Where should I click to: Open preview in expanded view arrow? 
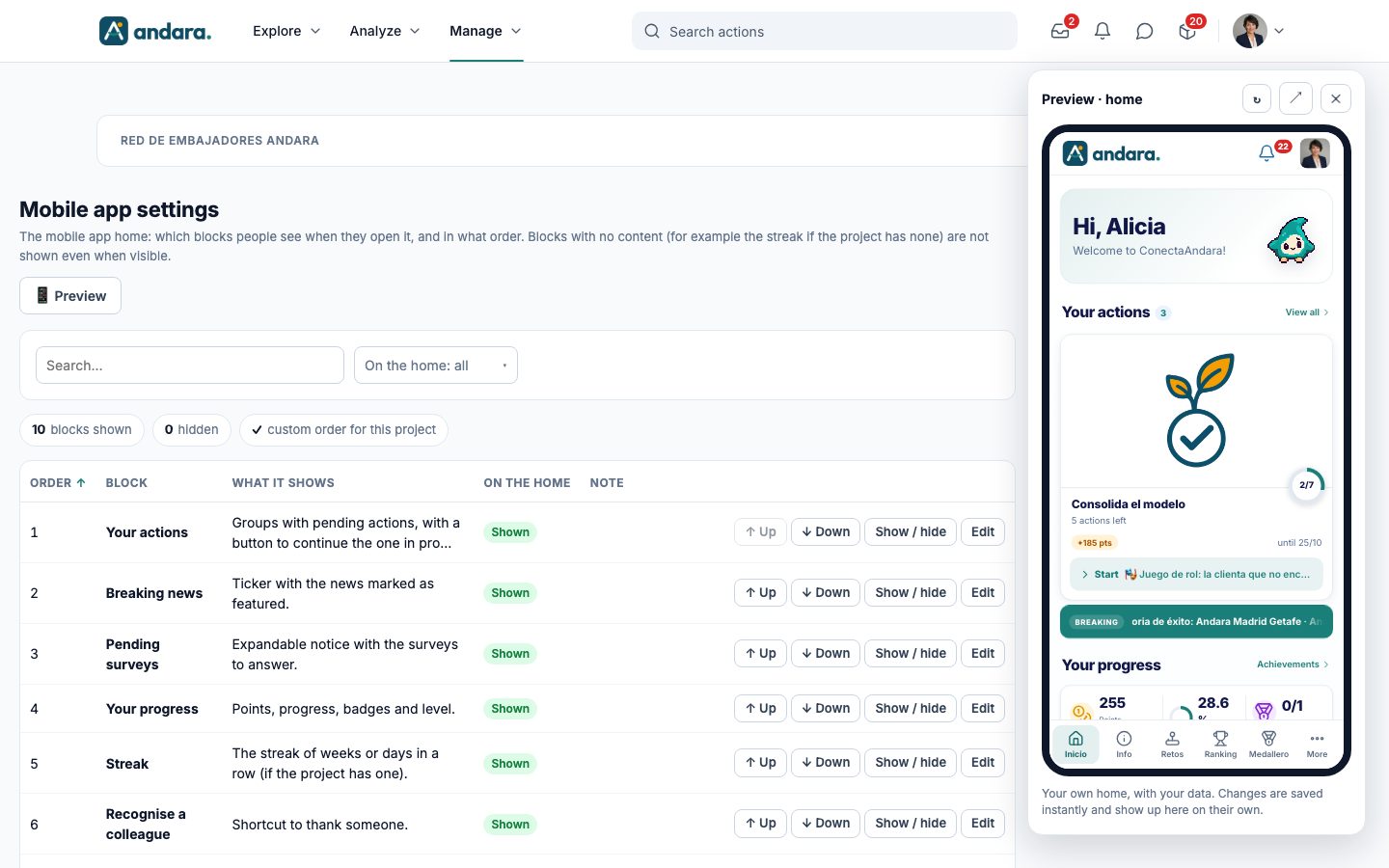[x=1295, y=98]
